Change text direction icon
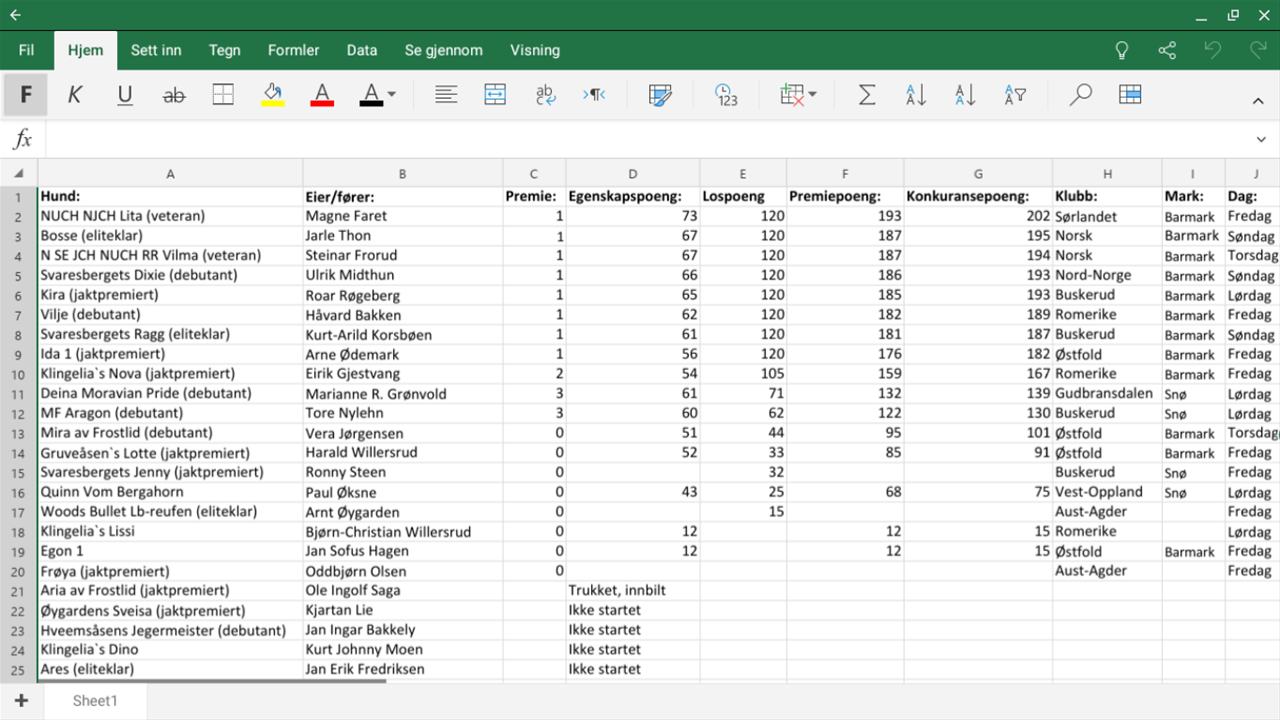The image size is (1280, 720). (594, 95)
